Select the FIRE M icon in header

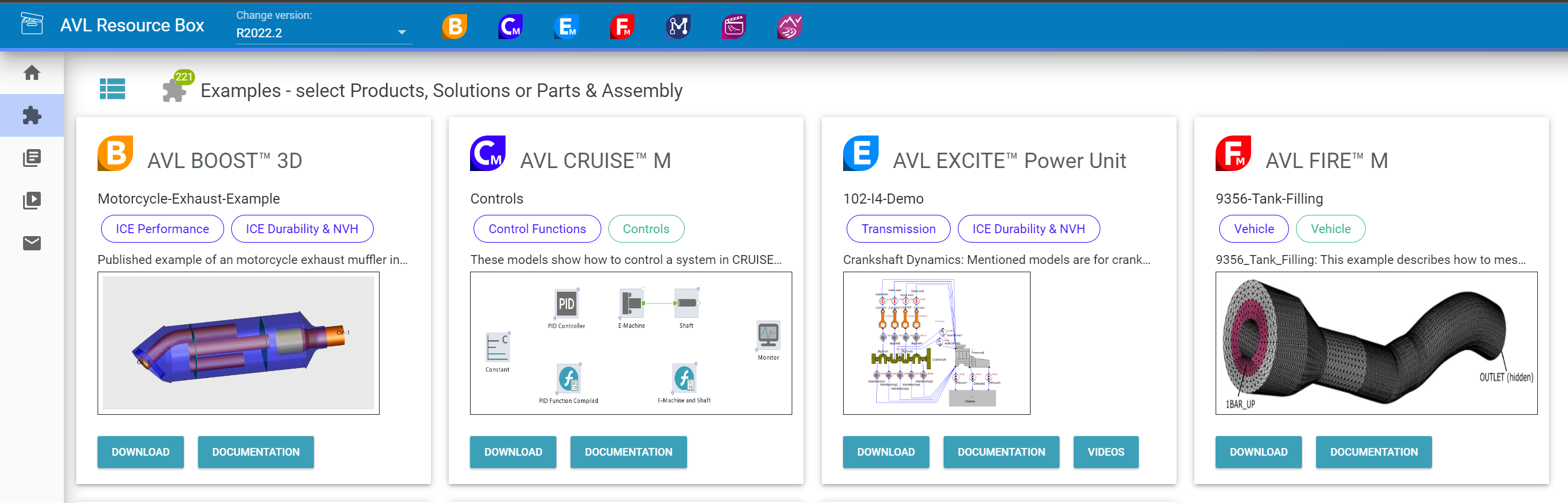click(x=622, y=26)
